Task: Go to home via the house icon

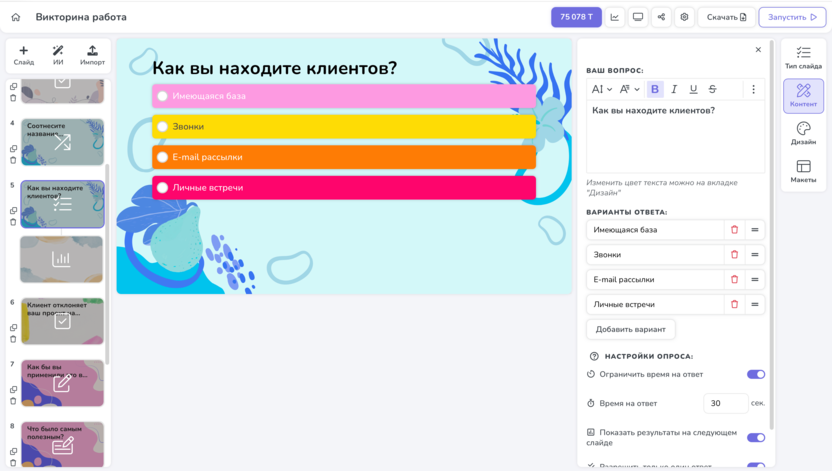Action: (16, 17)
